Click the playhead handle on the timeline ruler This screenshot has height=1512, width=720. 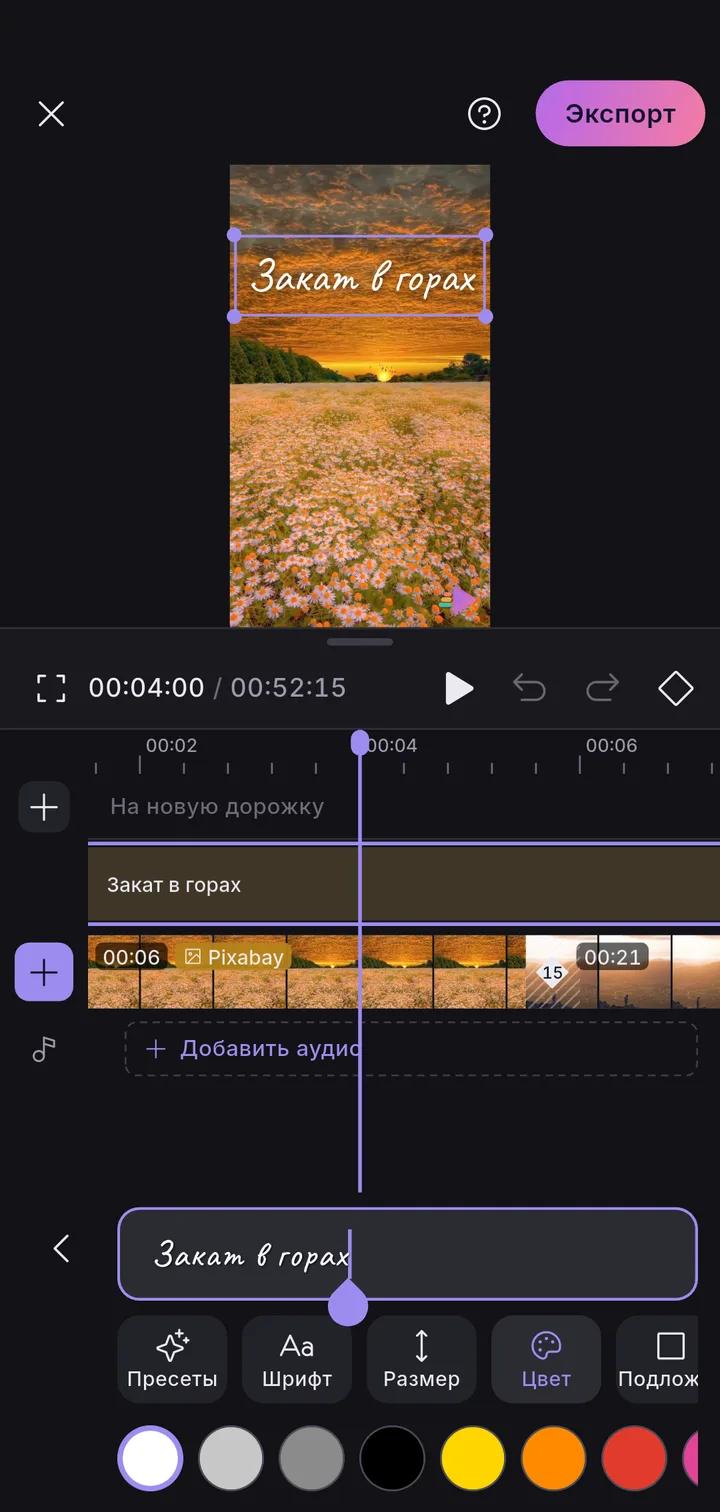click(360, 743)
